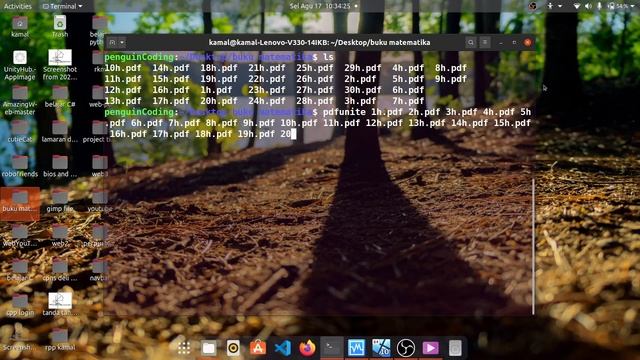Open AmazingWeb-master folder

point(20,100)
